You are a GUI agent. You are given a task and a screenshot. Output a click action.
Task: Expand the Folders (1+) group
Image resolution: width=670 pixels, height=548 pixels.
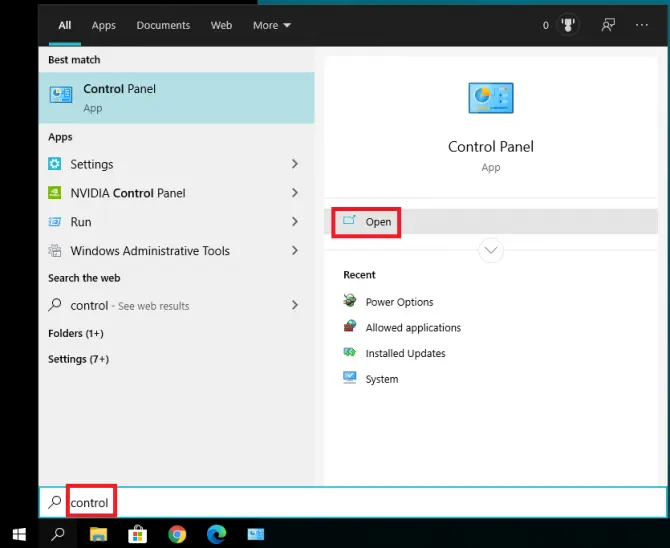click(76, 333)
